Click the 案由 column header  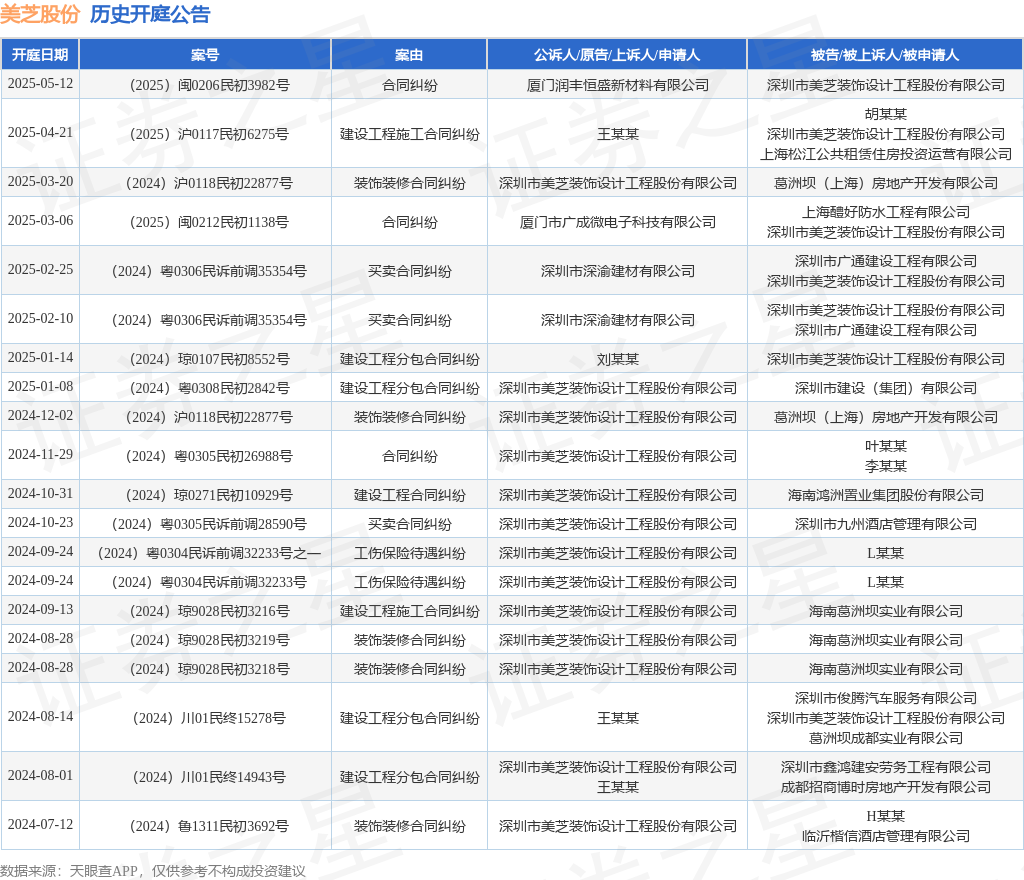[409, 55]
